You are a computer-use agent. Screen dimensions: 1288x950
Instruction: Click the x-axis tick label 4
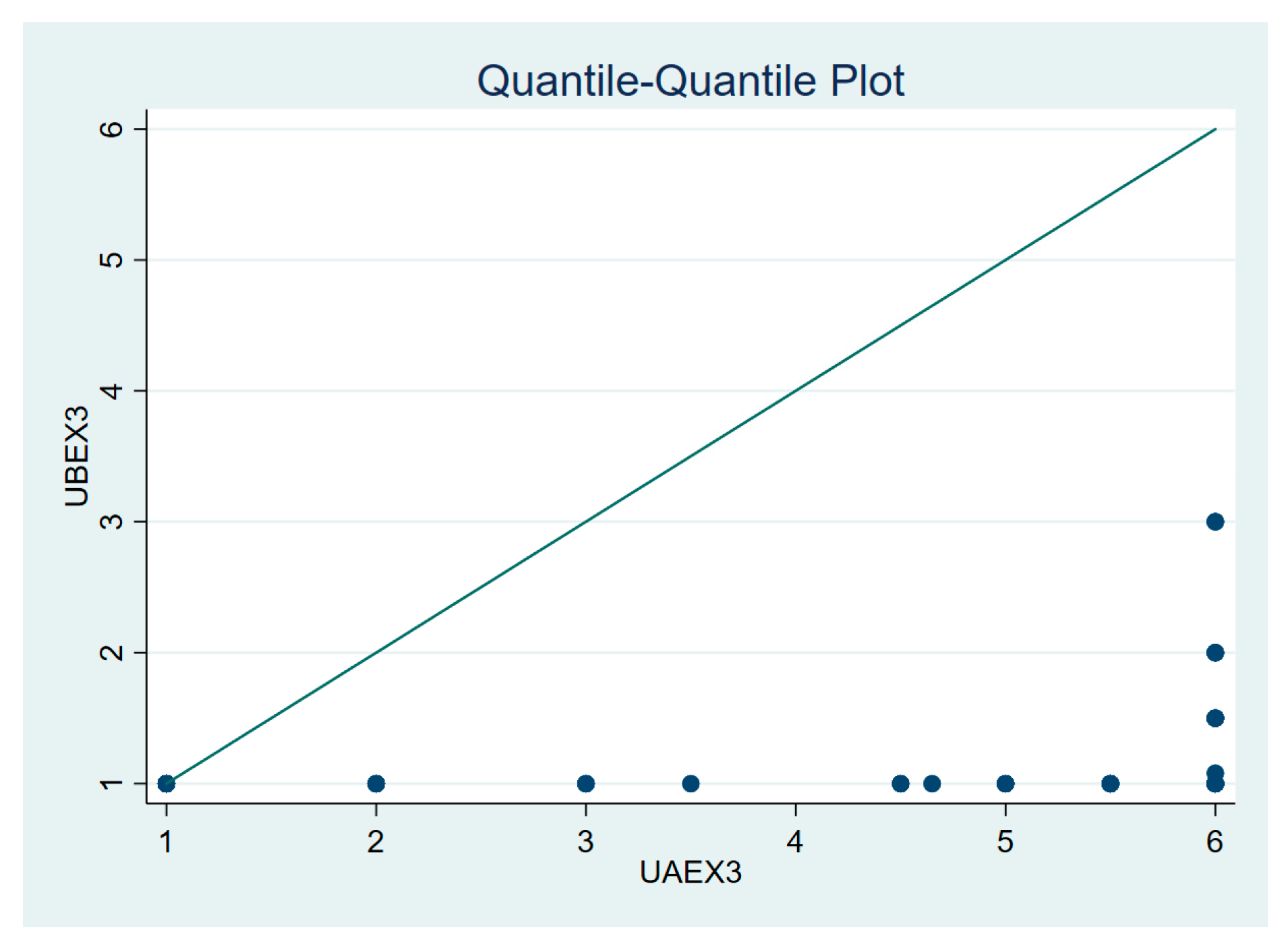pos(795,841)
